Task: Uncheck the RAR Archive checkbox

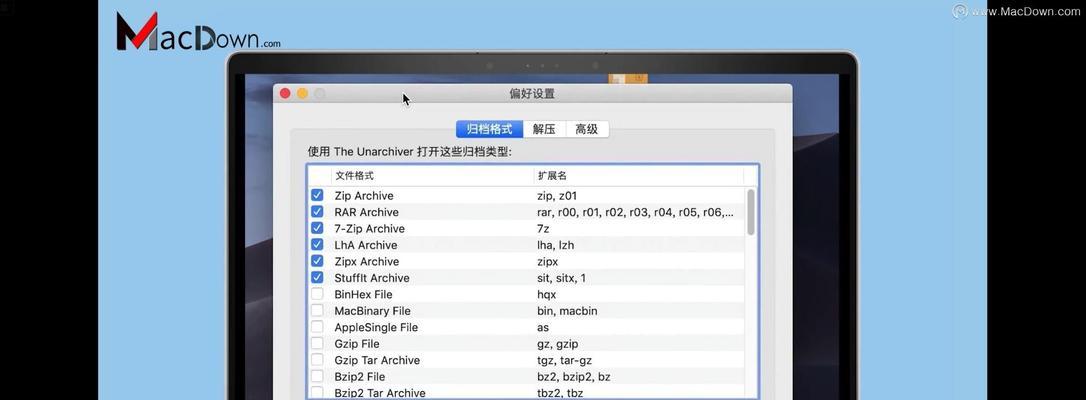Action: click(x=317, y=212)
